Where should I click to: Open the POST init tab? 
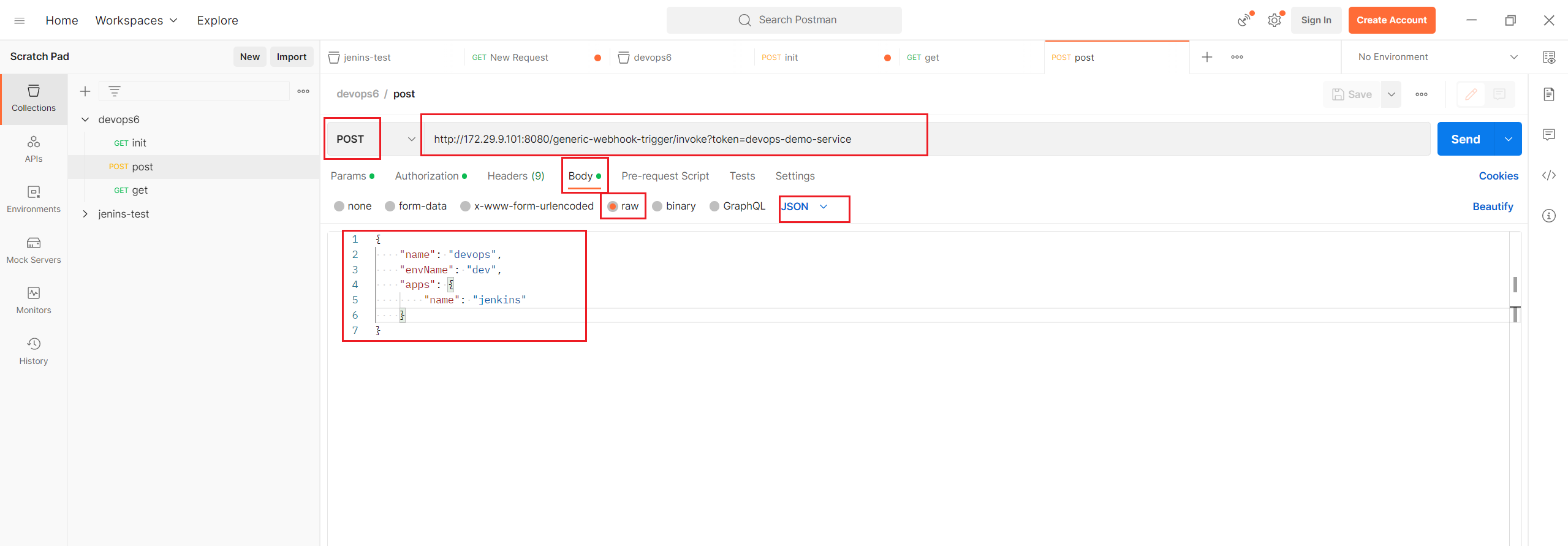(x=827, y=57)
